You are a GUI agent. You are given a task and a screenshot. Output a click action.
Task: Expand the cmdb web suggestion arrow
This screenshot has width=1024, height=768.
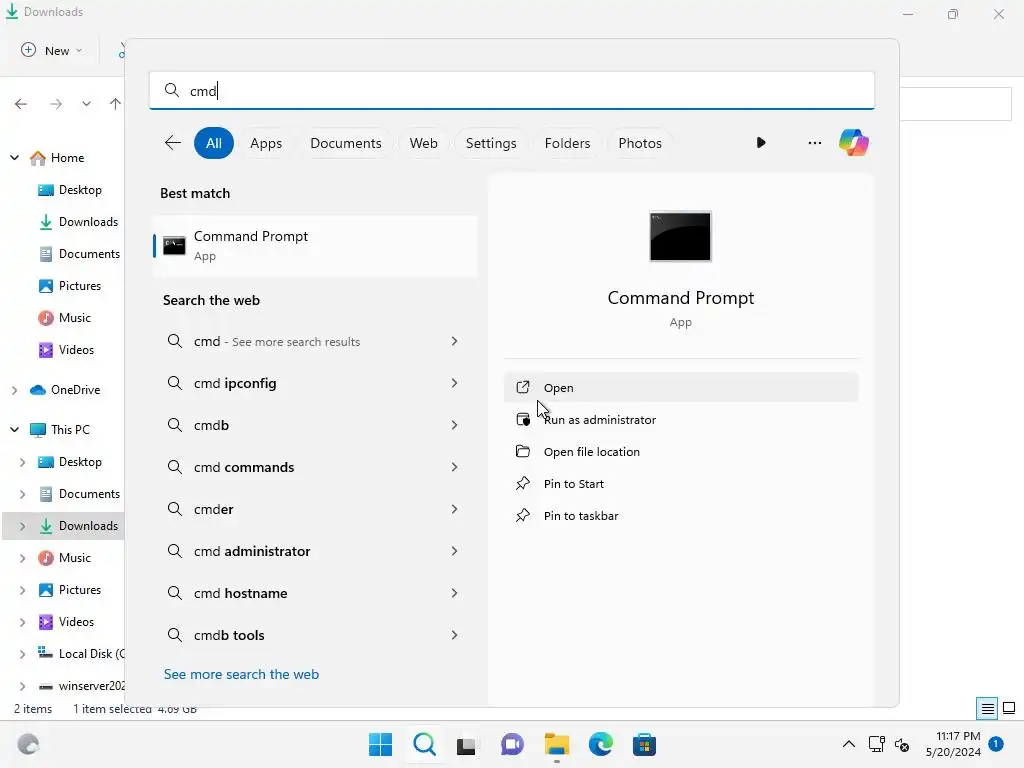(x=454, y=425)
